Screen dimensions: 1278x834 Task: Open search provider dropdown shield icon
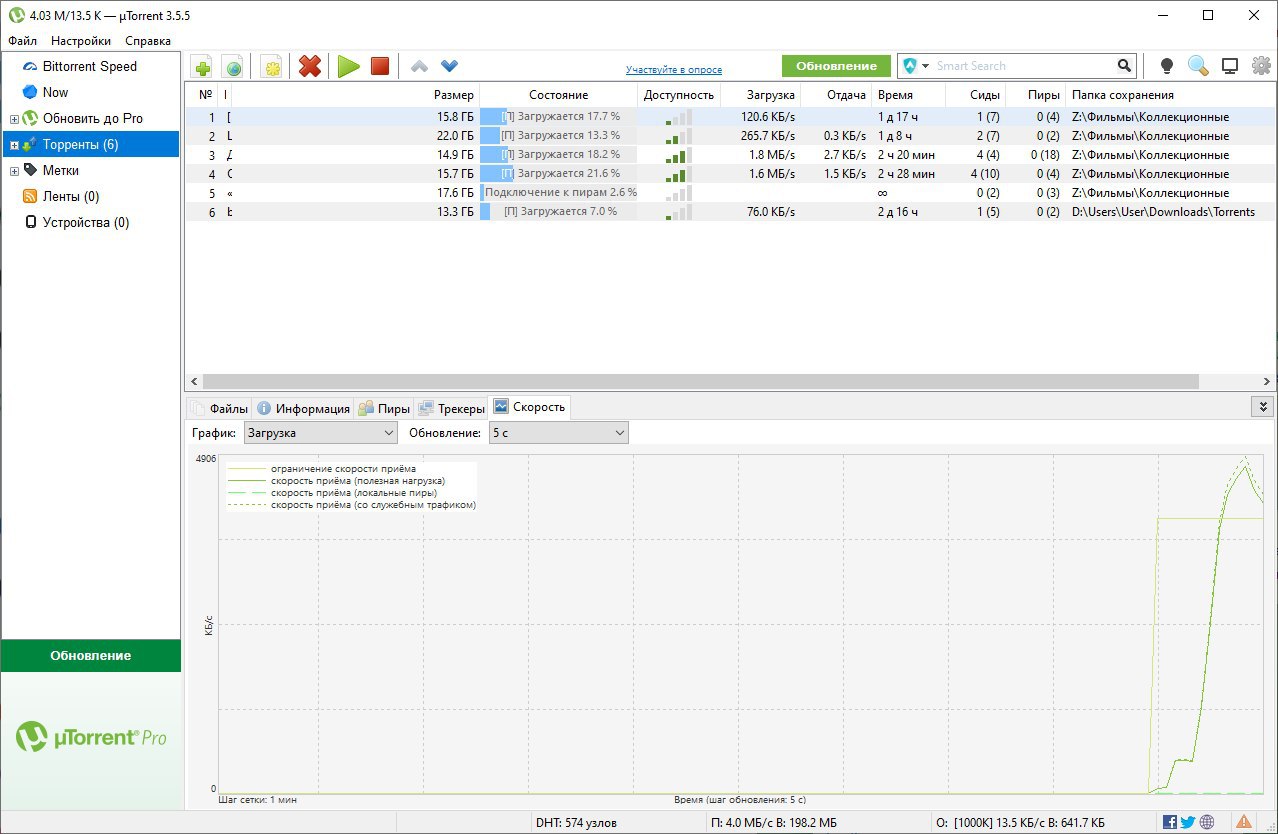[x=915, y=66]
